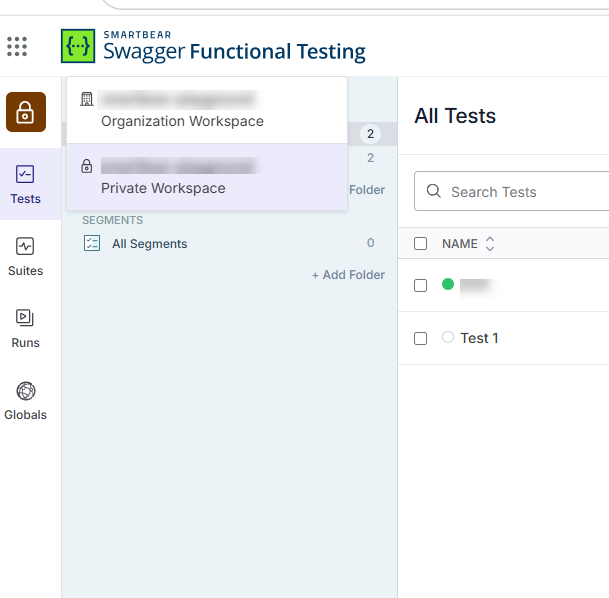Open the blurred-name test entry
The height and width of the screenshot is (598, 609).
click(x=477, y=286)
